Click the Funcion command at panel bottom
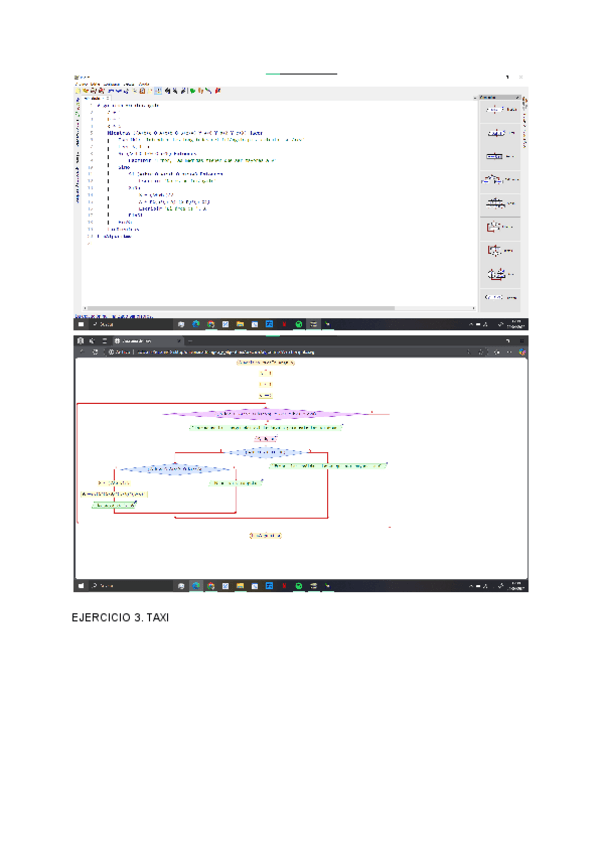 coord(499,297)
